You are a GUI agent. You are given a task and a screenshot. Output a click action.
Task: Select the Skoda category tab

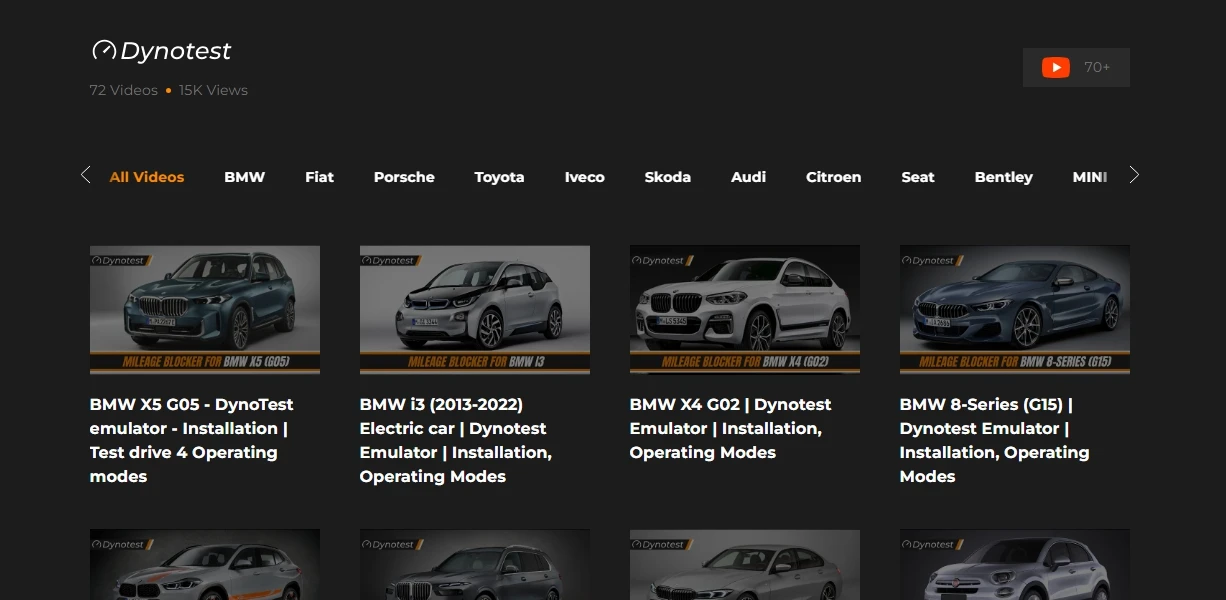point(667,177)
